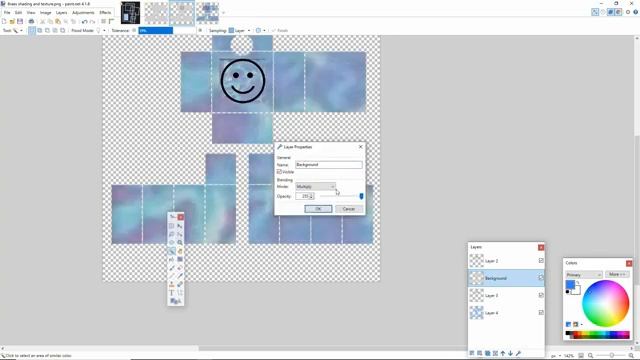Select the Gradient tool
This screenshot has height=360, width=640.
pyautogui.click(x=180, y=259)
